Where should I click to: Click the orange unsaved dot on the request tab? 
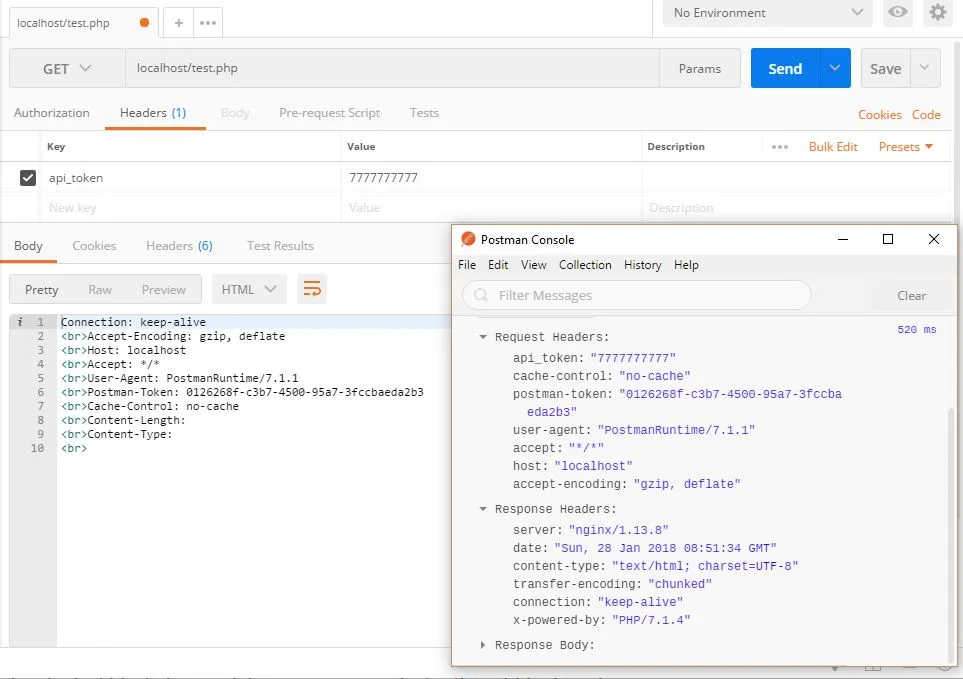tap(144, 23)
